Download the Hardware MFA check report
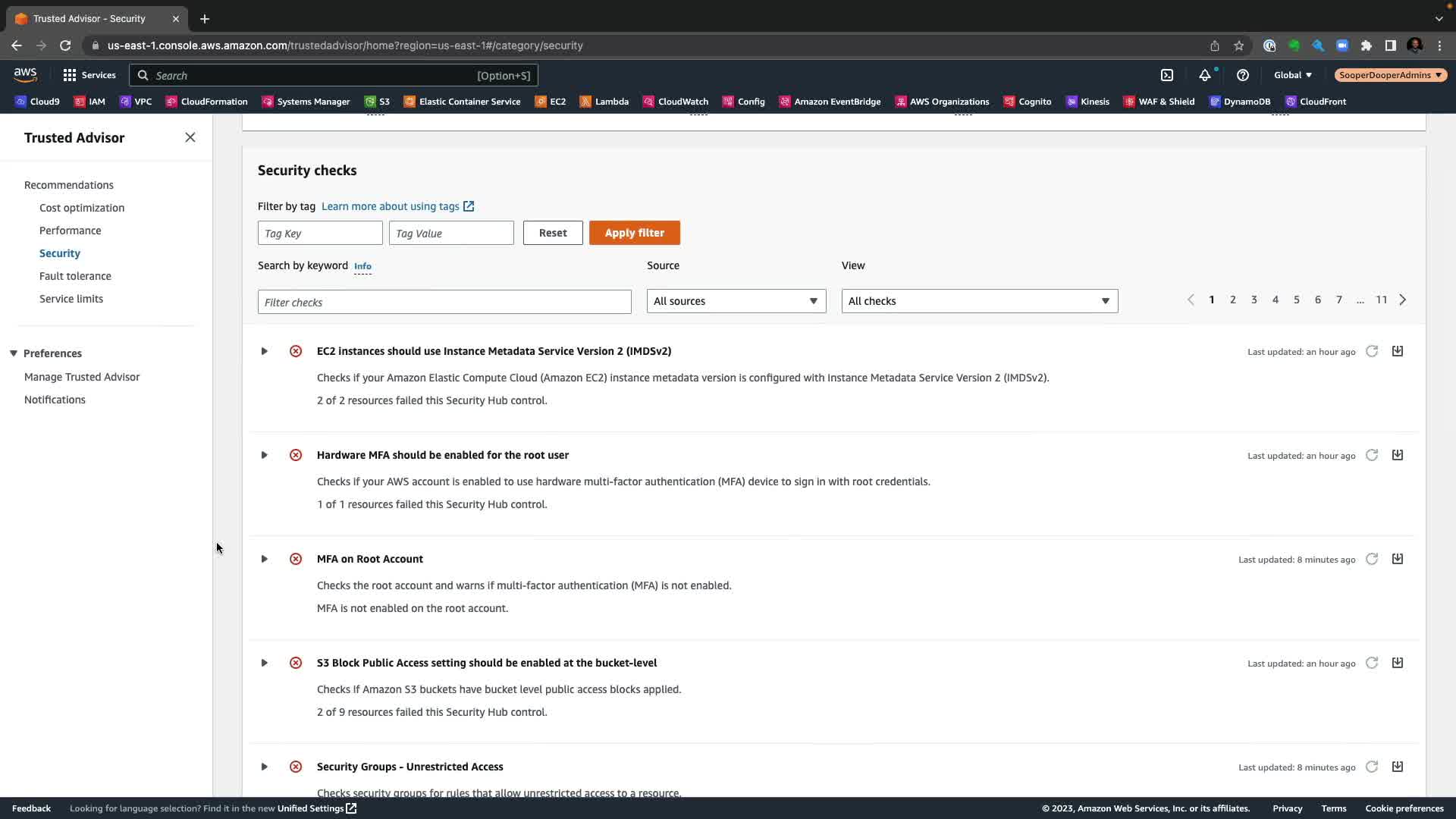Image resolution: width=1456 pixels, height=819 pixels. pyautogui.click(x=1397, y=455)
